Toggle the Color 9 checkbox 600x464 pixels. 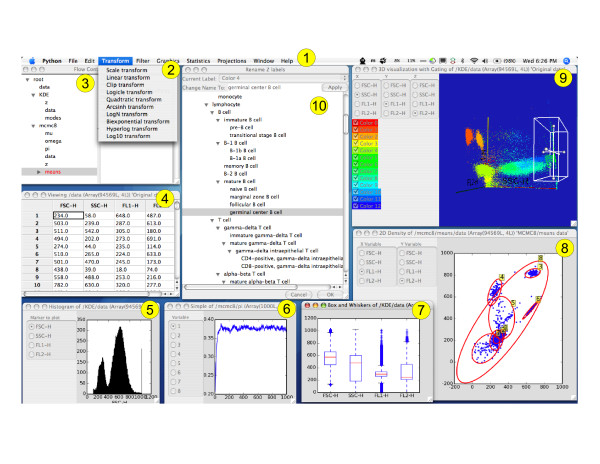click(x=355, y=185)
